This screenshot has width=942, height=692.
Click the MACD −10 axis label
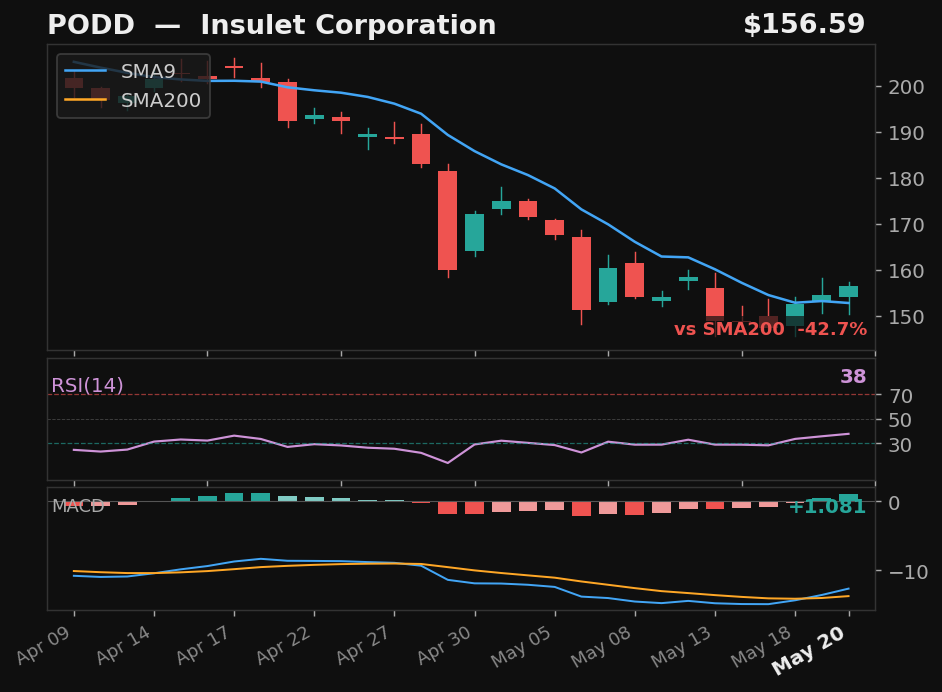point(908,572)
